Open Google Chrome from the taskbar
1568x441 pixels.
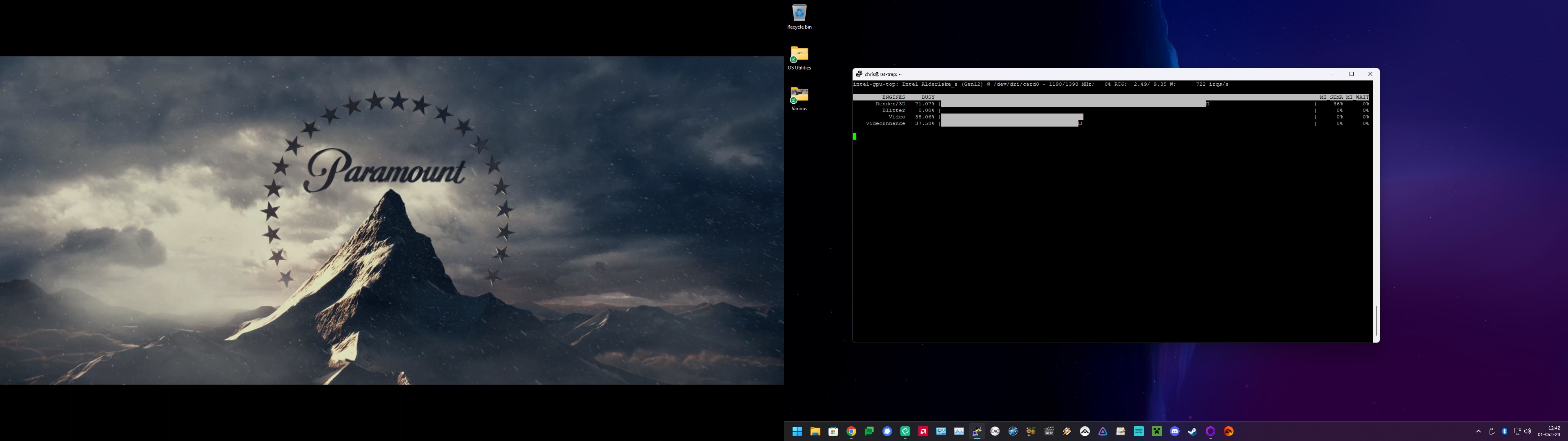851,431
